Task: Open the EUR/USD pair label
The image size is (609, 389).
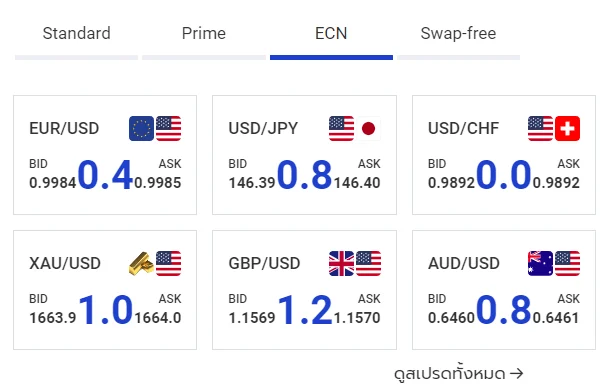Action: (64, 129)
